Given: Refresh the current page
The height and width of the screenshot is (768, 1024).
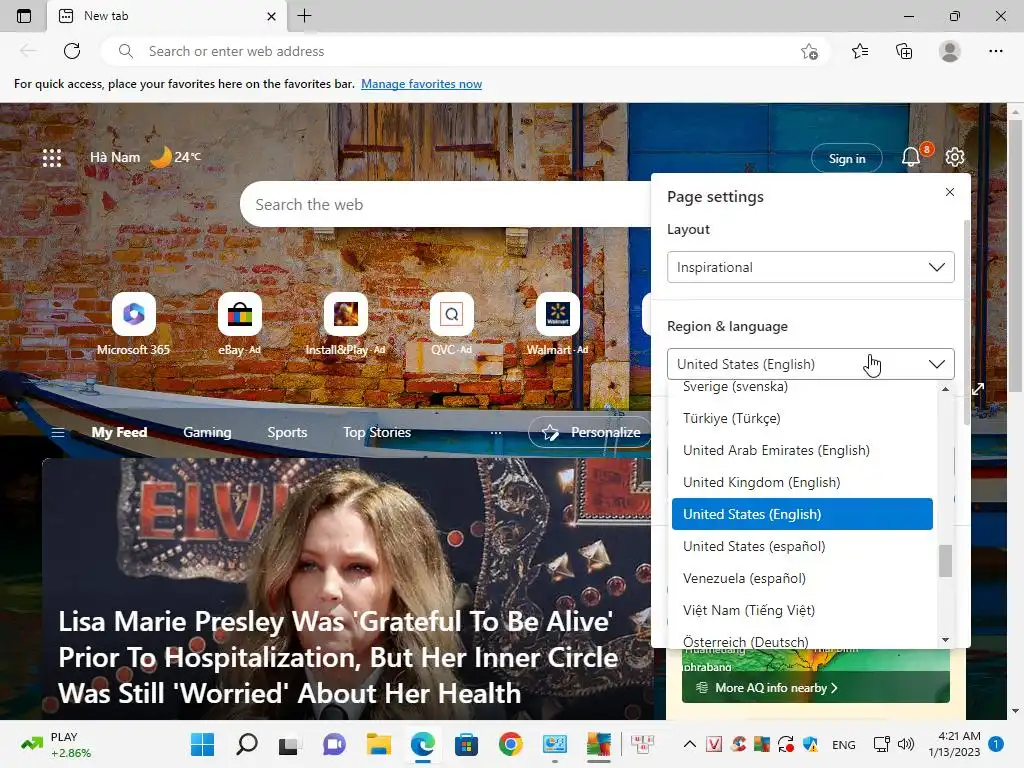Looking at the screenshot, I should pos(72,51).
